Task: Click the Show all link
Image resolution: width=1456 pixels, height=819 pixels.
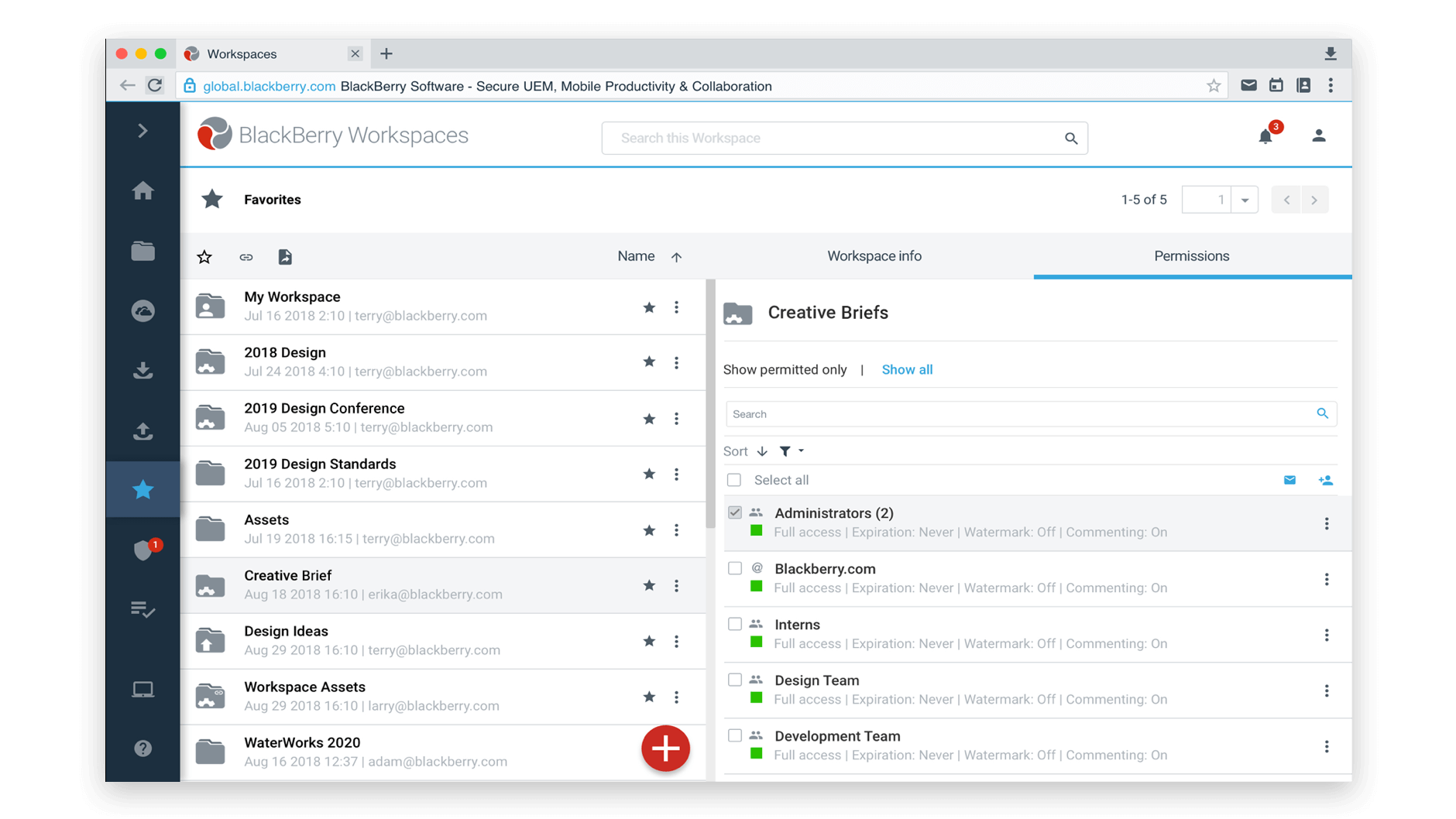Action: (x=907, y=369)
